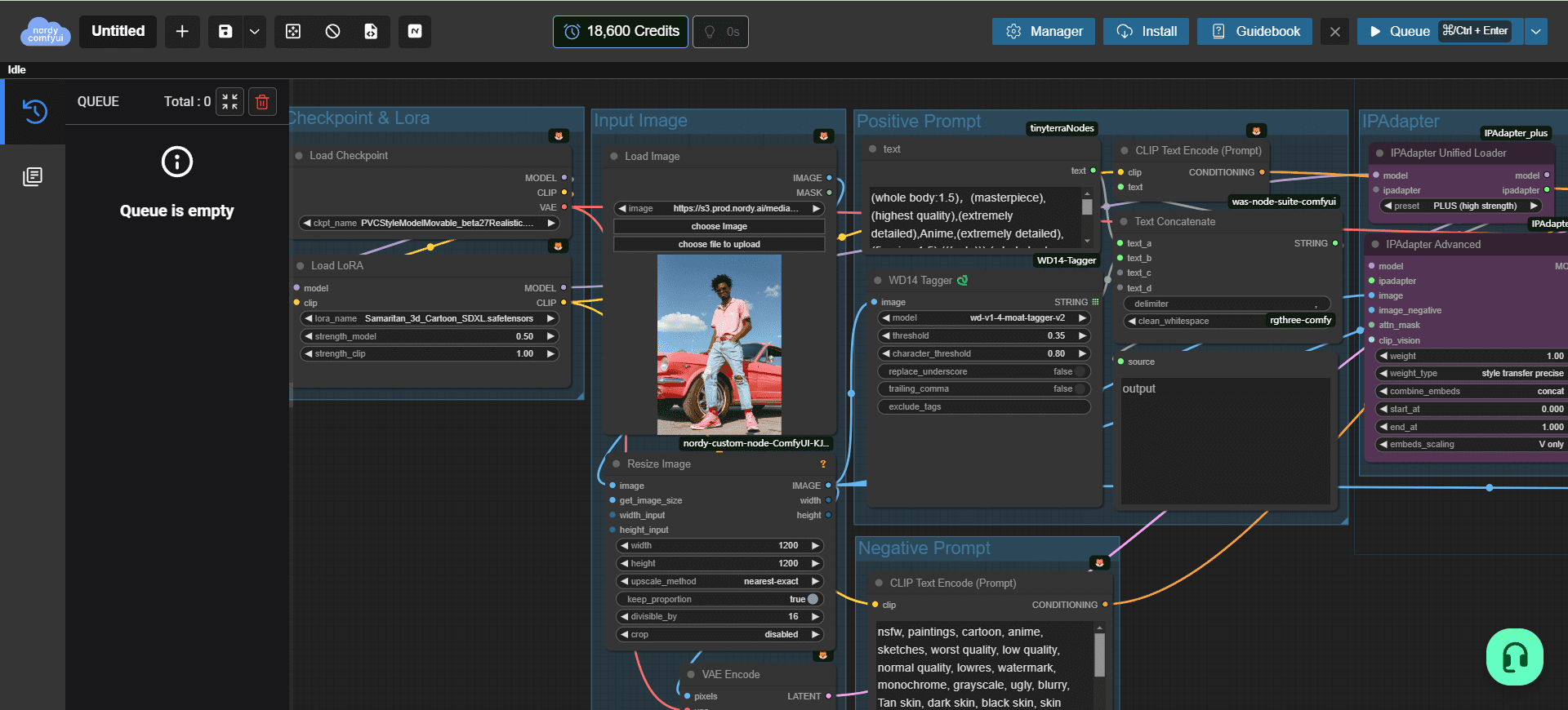
Task: Increase the width 1200 value with its right arrow
Action: [x=814, y=545]
